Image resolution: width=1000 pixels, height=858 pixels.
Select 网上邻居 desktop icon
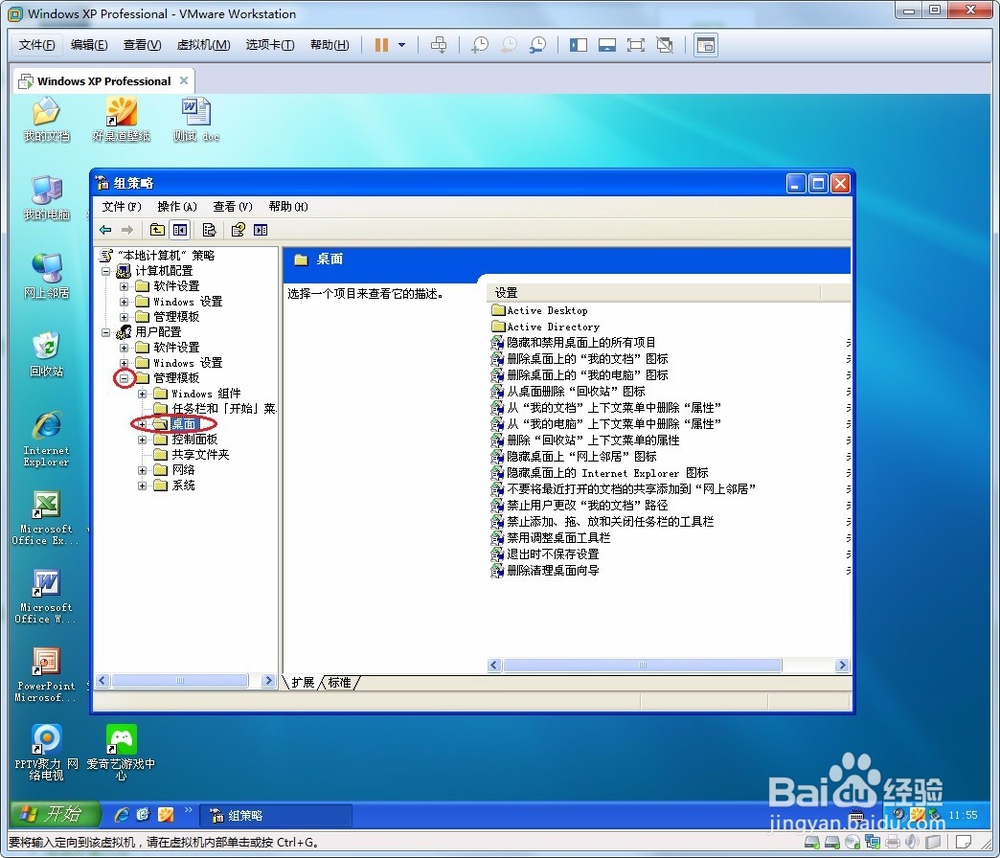46,276
